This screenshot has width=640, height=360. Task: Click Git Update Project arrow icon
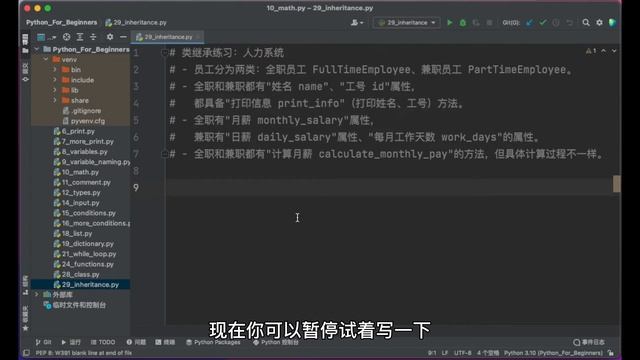(x=529, y=22)
